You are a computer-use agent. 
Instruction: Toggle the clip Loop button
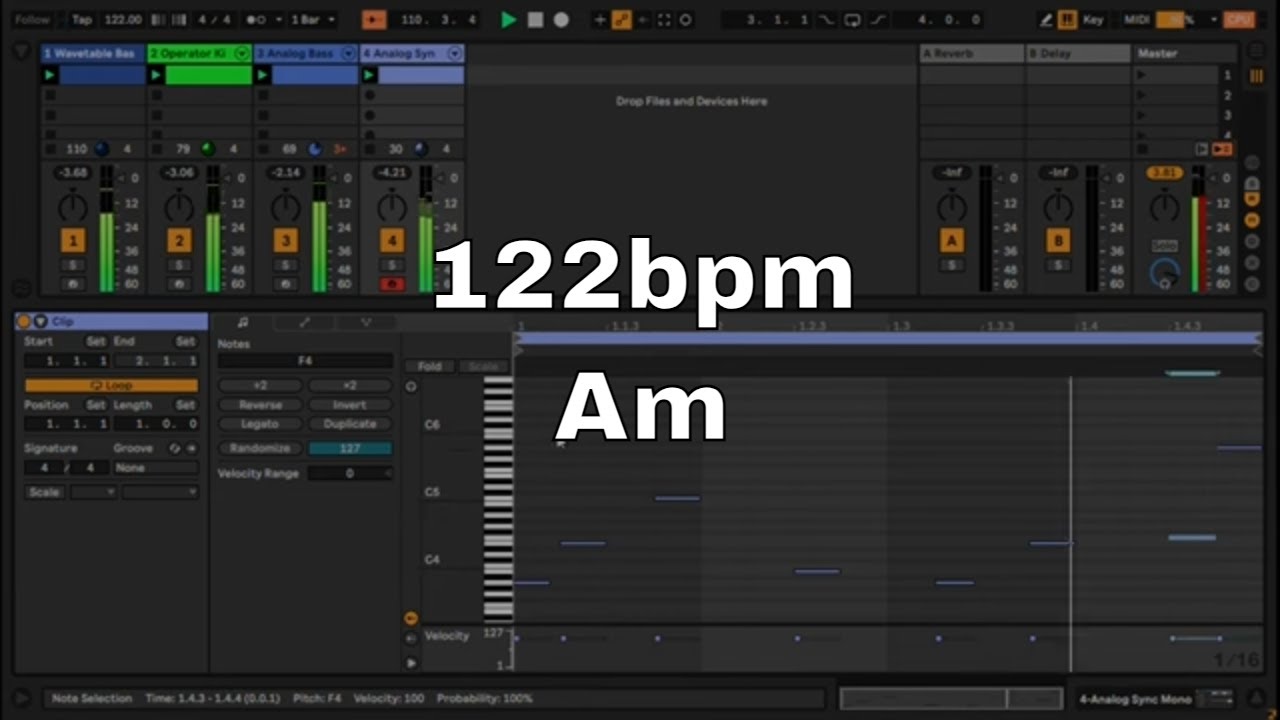[111, 385]
